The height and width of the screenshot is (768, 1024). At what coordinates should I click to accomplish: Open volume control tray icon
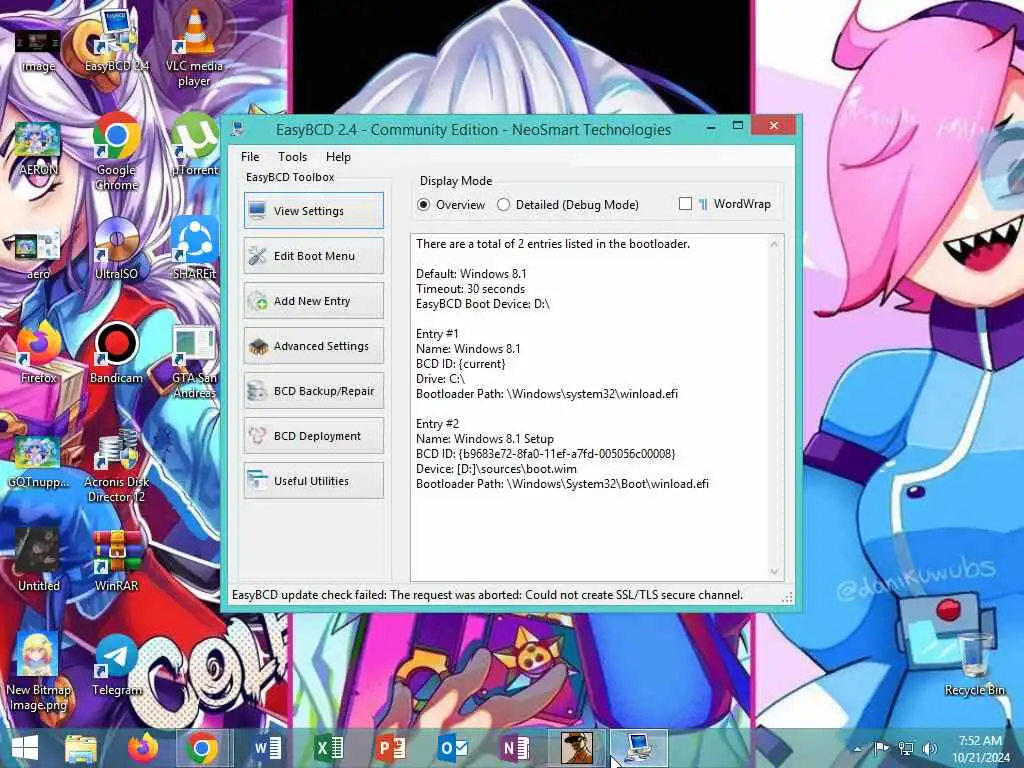(930, 748)
